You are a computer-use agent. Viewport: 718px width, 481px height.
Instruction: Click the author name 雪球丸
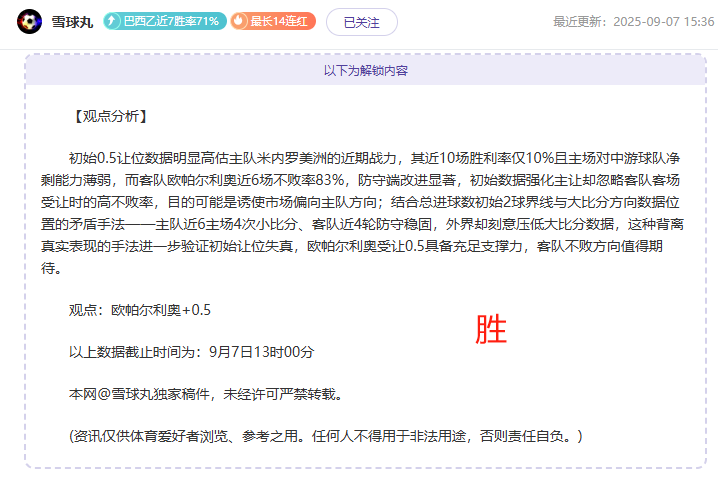pos(72,22)
